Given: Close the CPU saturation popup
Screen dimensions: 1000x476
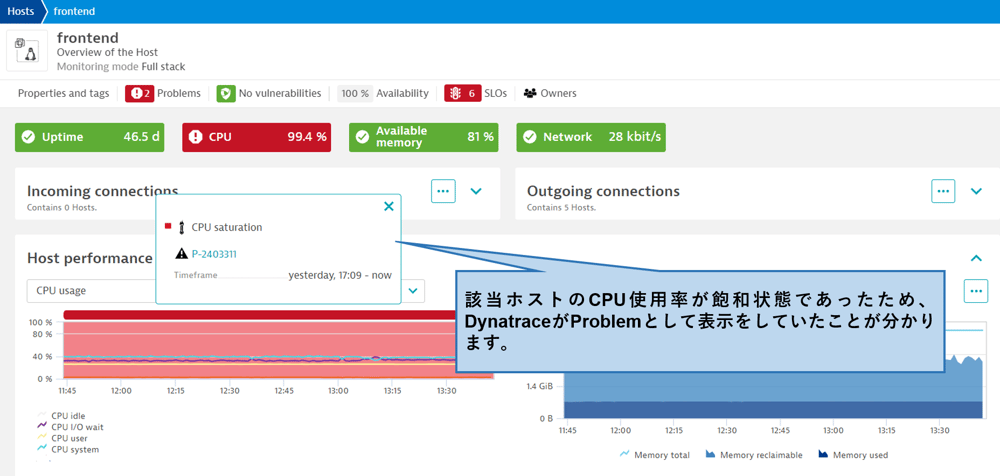Looking at the screenshot, I should (389, 206).
